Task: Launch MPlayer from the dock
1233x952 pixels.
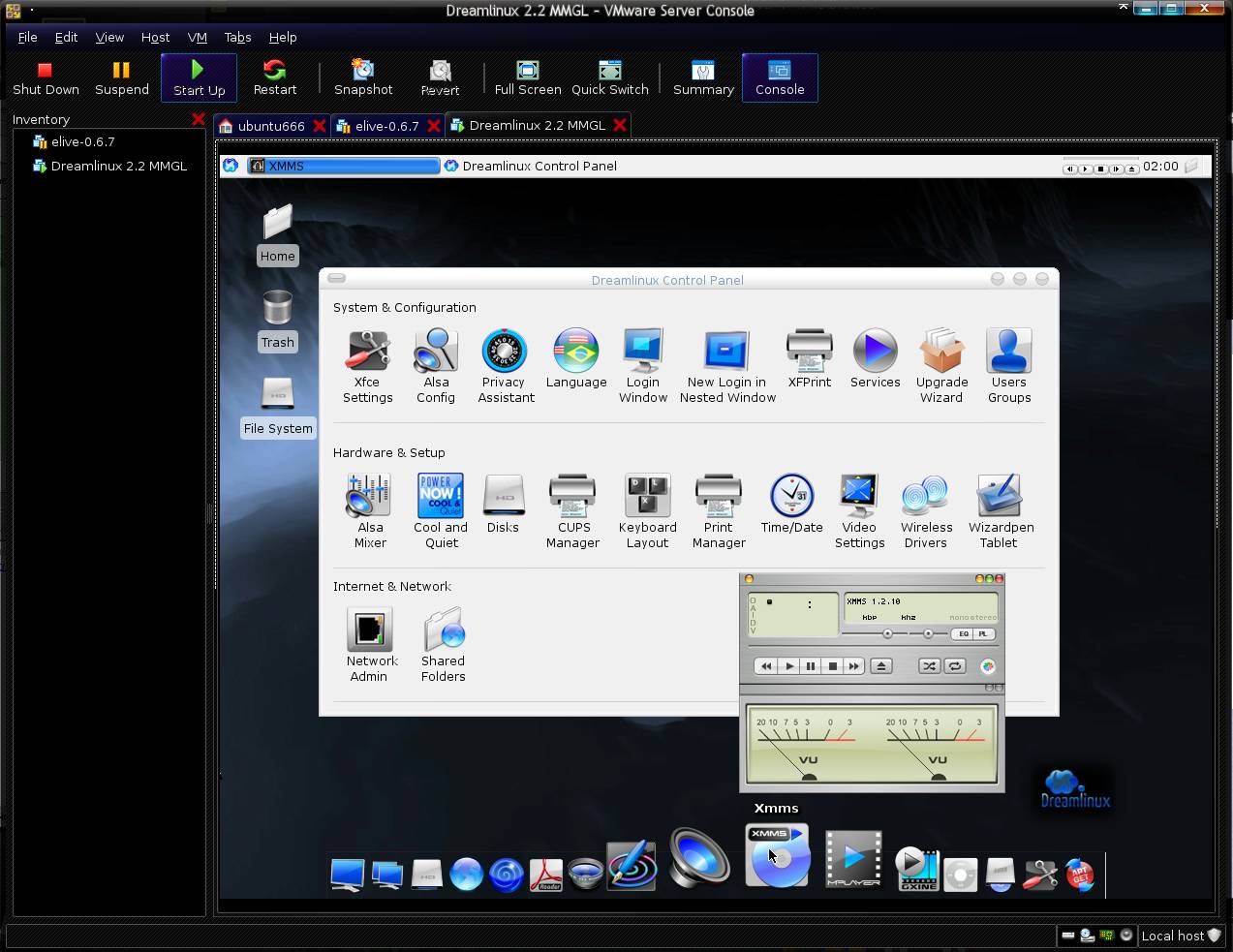Action: point(853,858)
